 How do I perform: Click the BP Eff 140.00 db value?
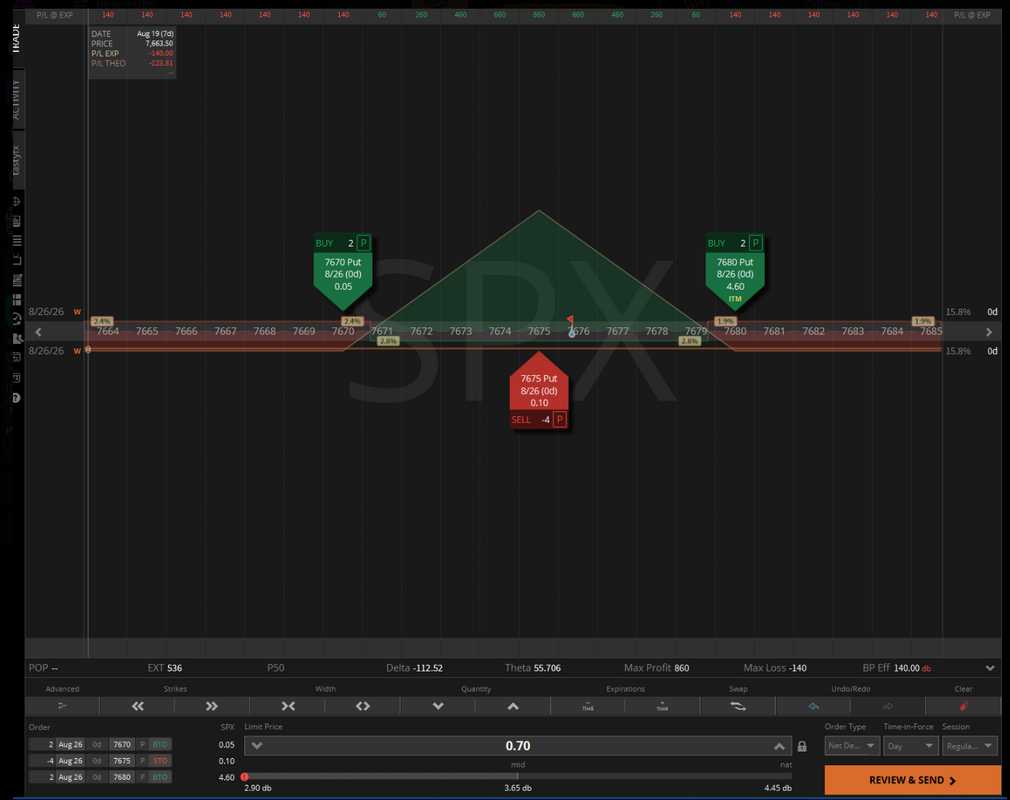point(912,668)
